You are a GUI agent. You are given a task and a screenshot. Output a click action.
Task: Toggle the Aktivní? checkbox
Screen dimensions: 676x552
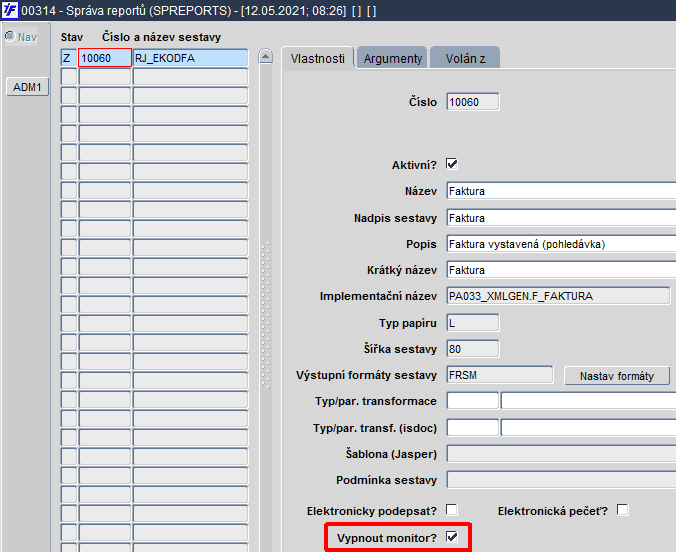[x=452, y=164]
